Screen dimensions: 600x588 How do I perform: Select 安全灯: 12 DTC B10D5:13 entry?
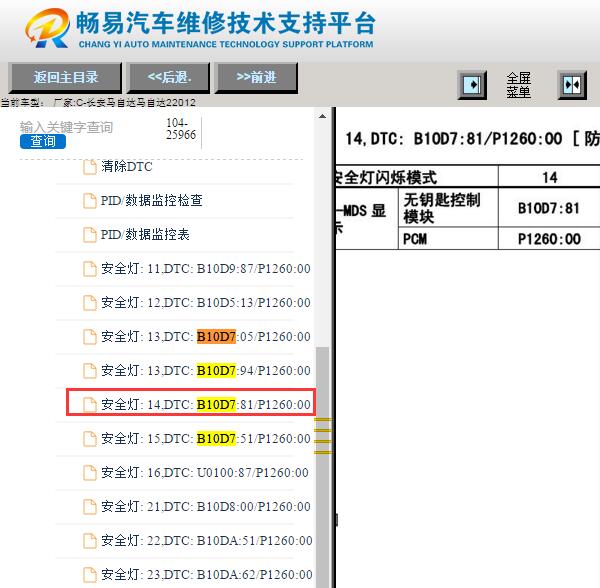pyautogui.click(x=206, y=303)
